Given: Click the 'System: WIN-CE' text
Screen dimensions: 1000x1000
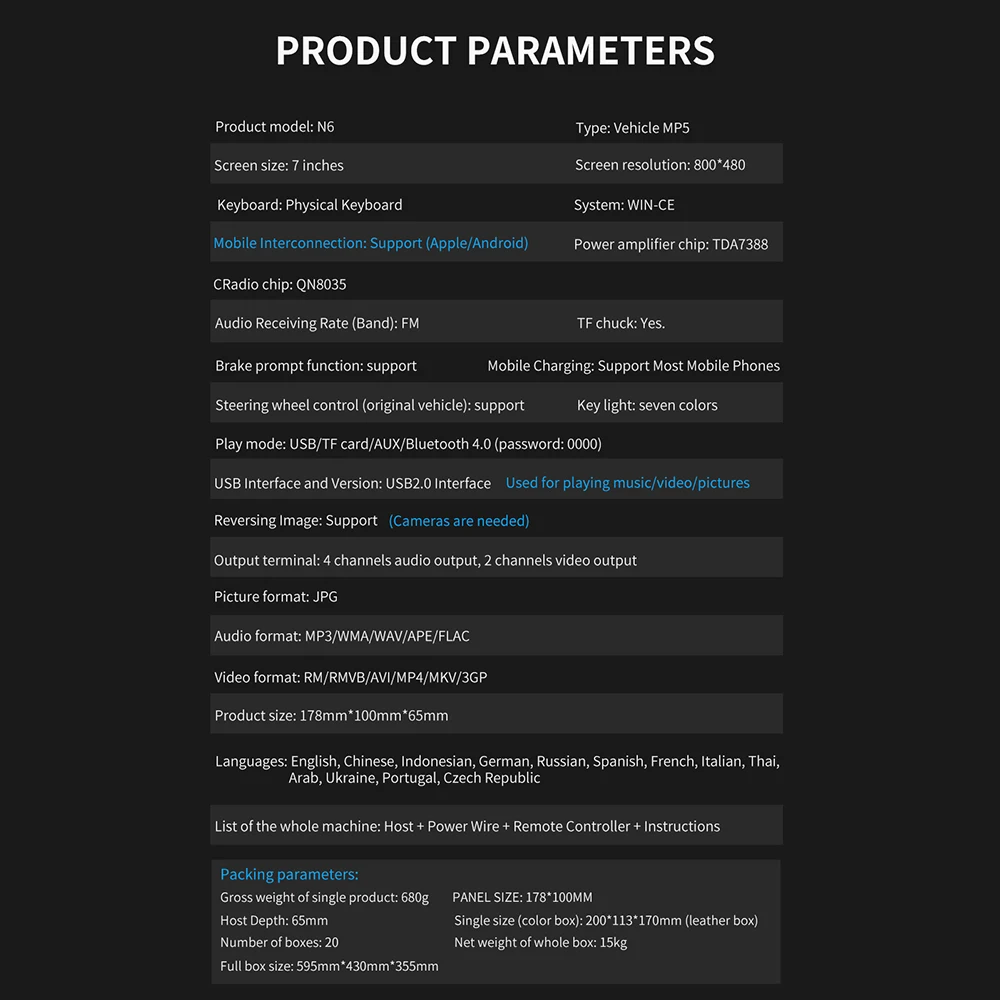Looking at the screenshot, I should [x=624, y=205].
